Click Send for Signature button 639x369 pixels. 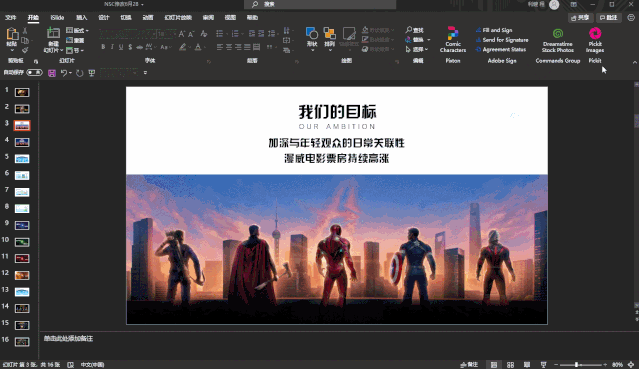click(x=502, y=40)
